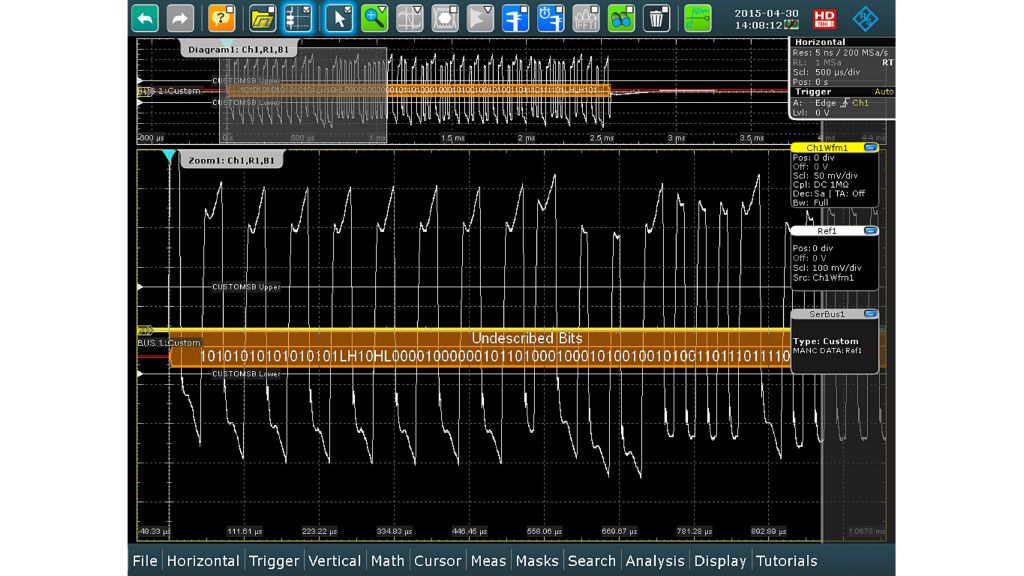
Task: Click the FFT toolbar icon
Action: (586, 17)
